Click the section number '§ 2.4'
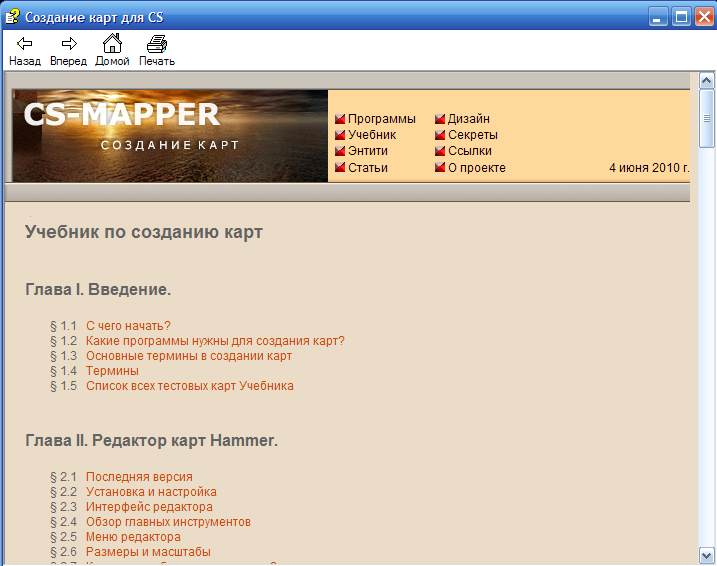717x566 pixels. coord(63,522)
